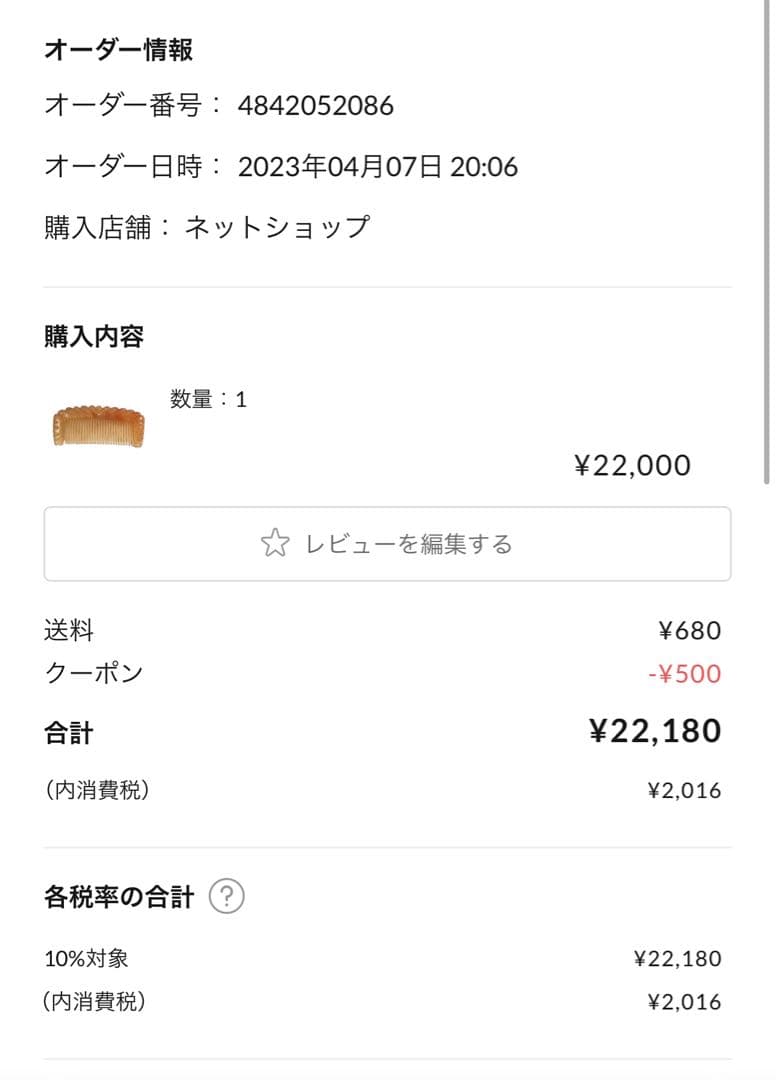The height and width of the screenshot is (1080, 776).
Task: Click the bold ¥22,180 total amount
Action: tap(655, 731)
